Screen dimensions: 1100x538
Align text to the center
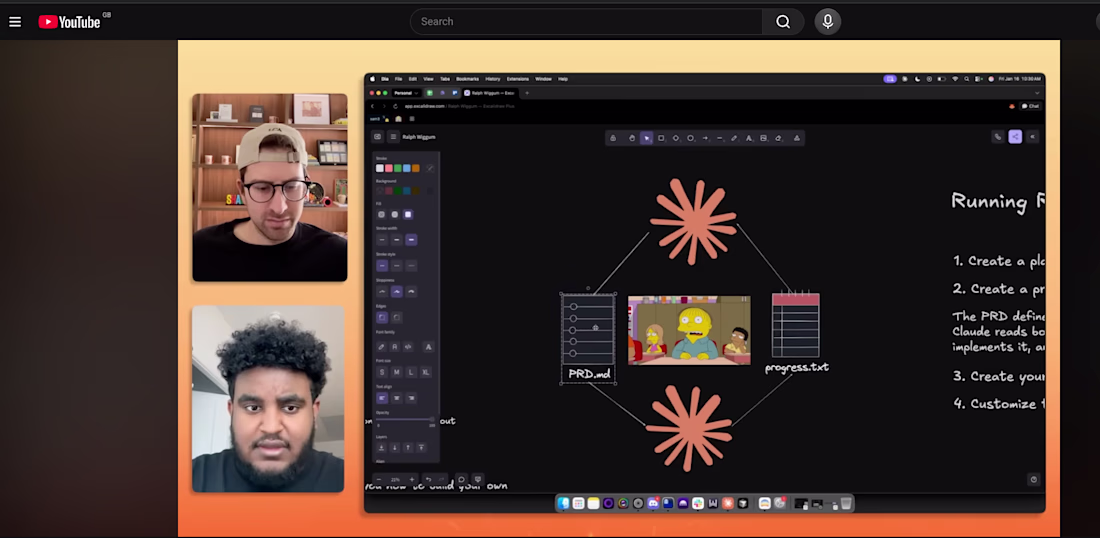pos(397,398)
